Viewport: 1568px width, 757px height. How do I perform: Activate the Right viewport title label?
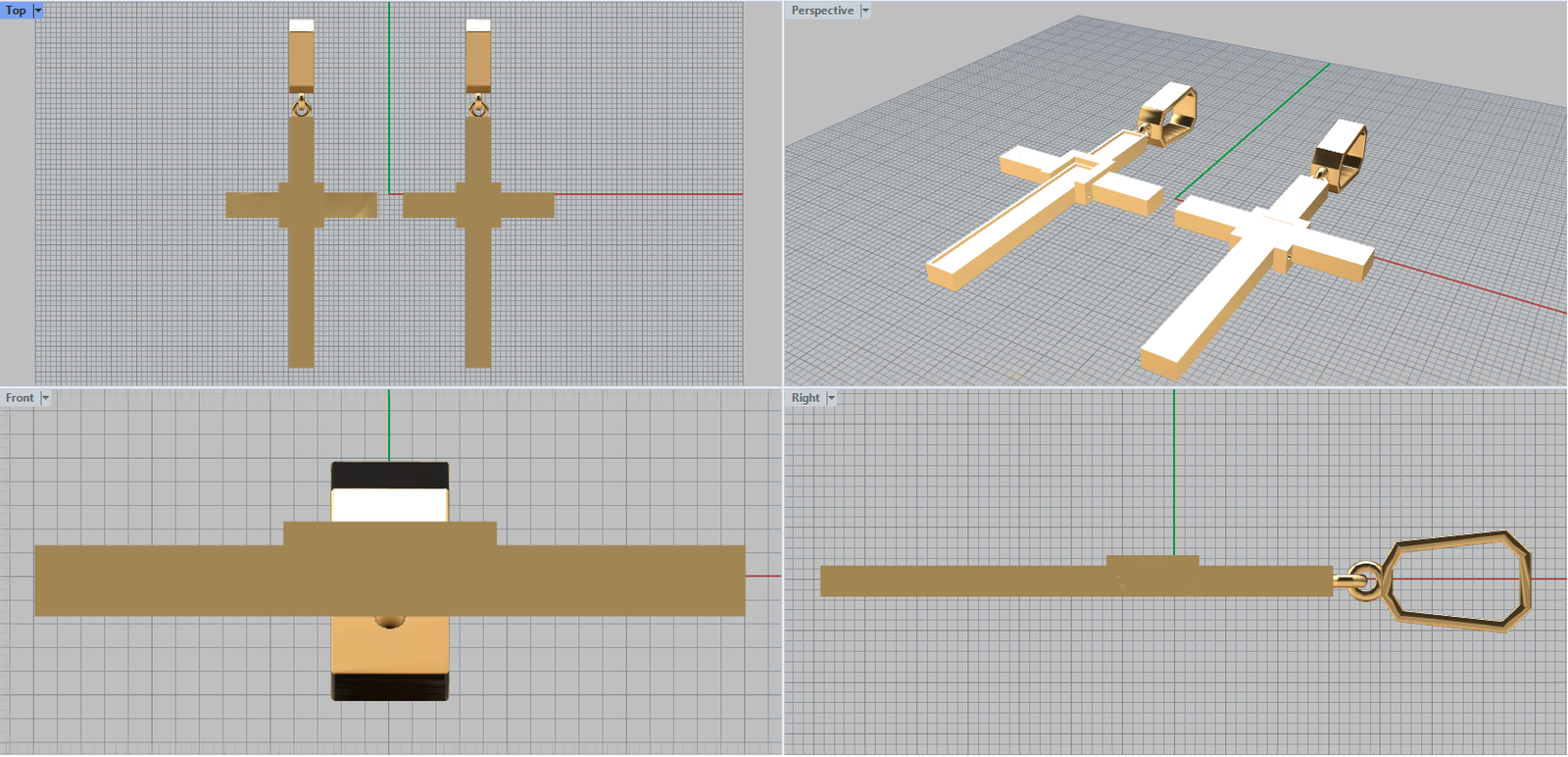click(x=806, y=398)
